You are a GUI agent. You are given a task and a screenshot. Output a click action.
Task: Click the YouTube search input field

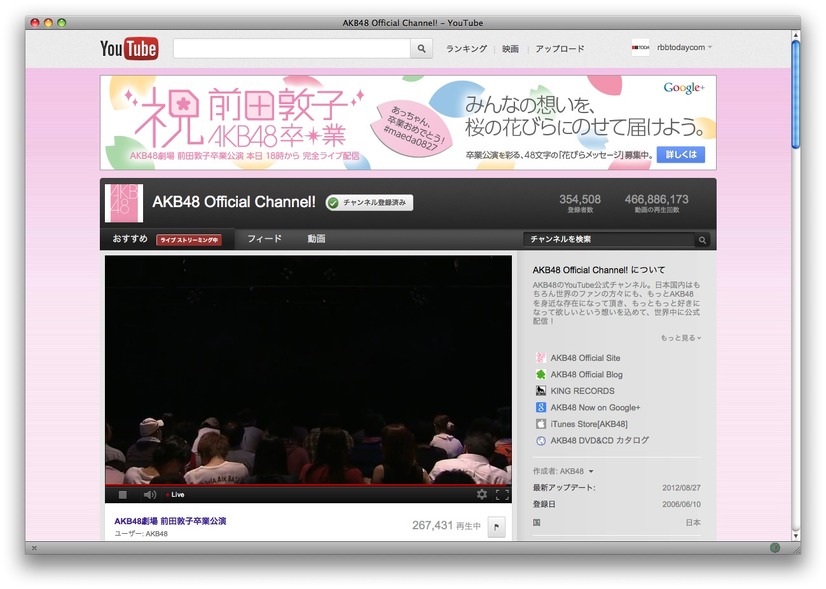pos(292,48)
